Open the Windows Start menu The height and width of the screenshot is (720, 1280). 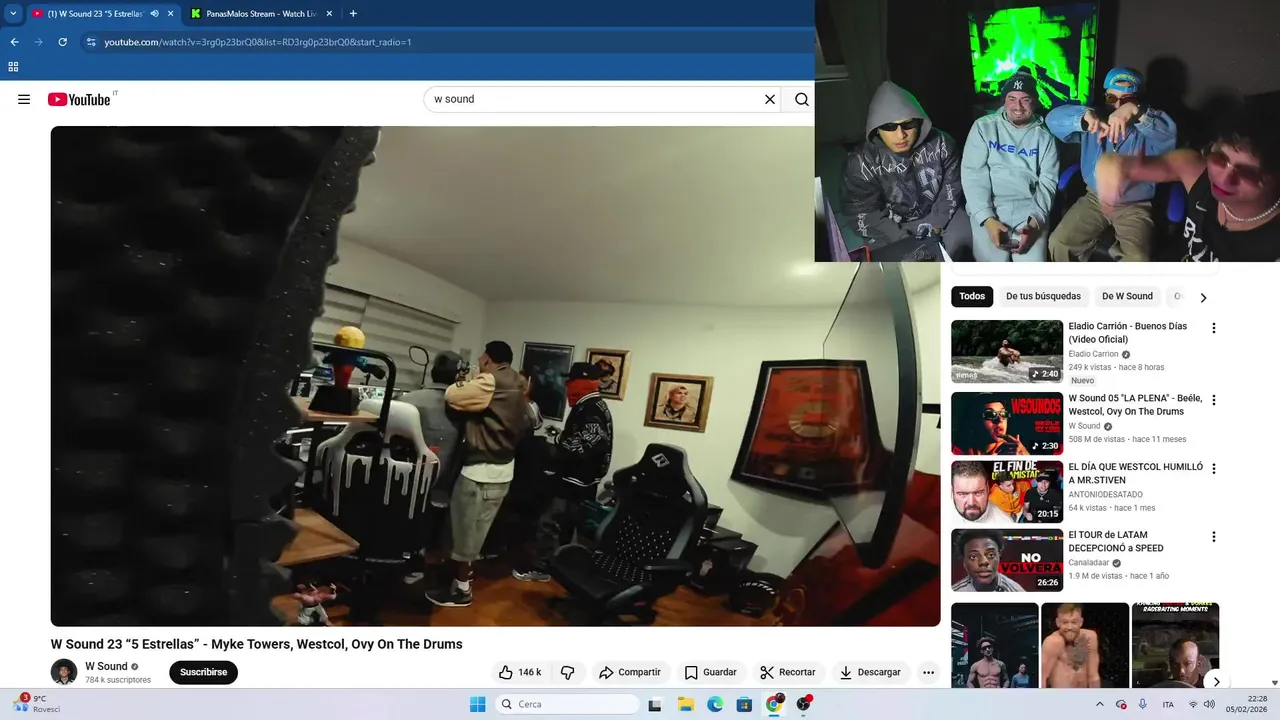point(477,704)
